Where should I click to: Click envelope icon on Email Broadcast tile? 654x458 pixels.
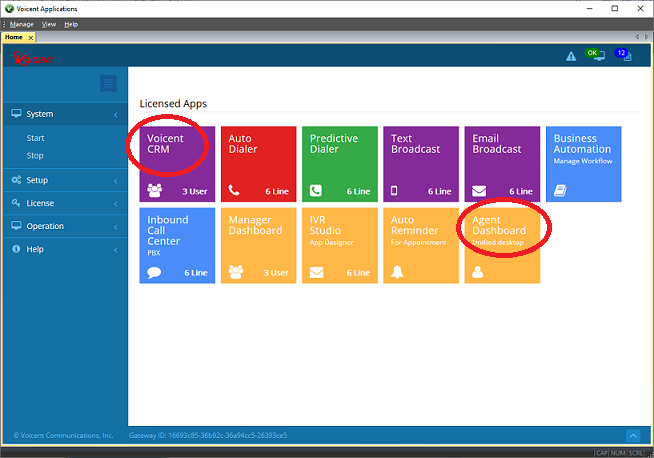[479, 191]
